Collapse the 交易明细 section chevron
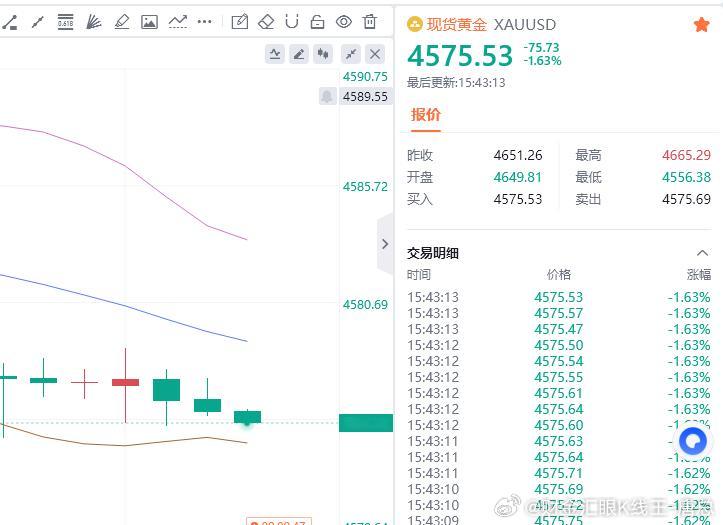The height and width of the screenshot is (525, 723). 702,253
